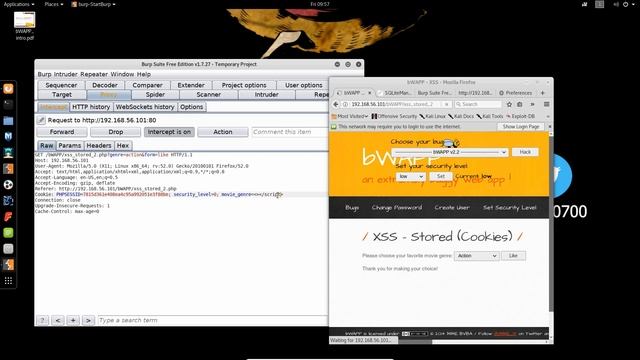Screen dimensions: 640x360
Task: Open the Window menu in Burp
Action: 122,74
